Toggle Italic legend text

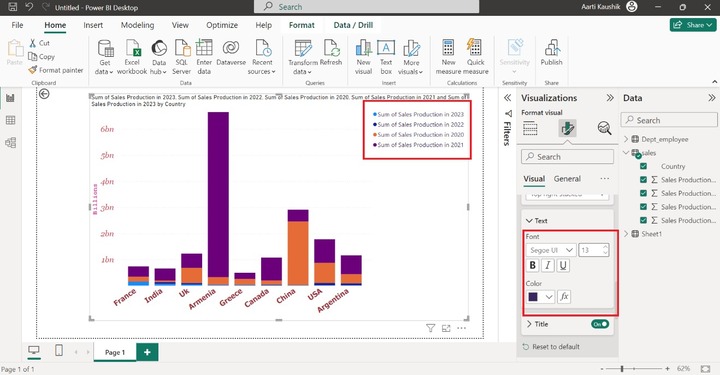point(548,265)
